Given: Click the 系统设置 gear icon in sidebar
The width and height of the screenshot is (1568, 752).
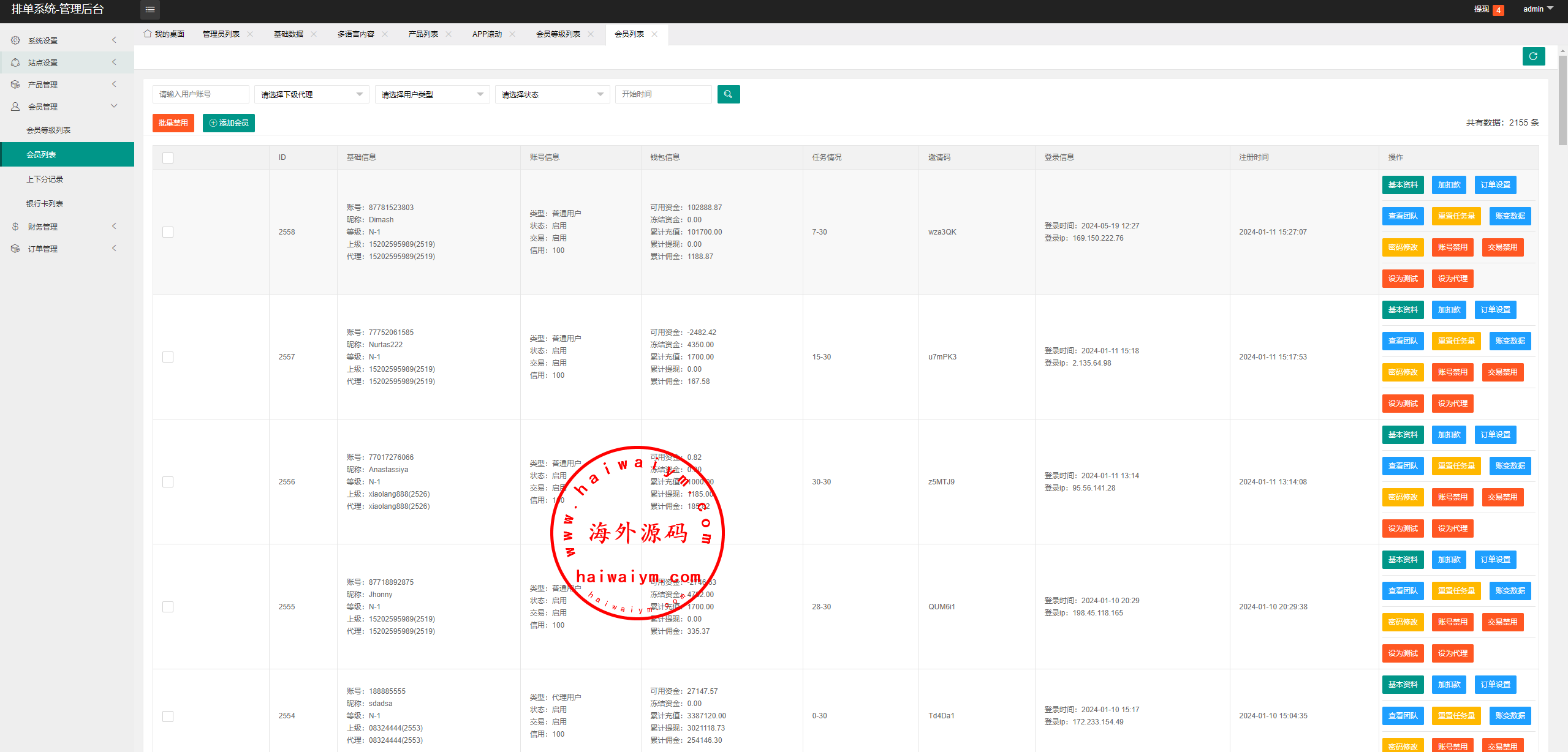Looking at the screenshot, I should pos(15,40).
